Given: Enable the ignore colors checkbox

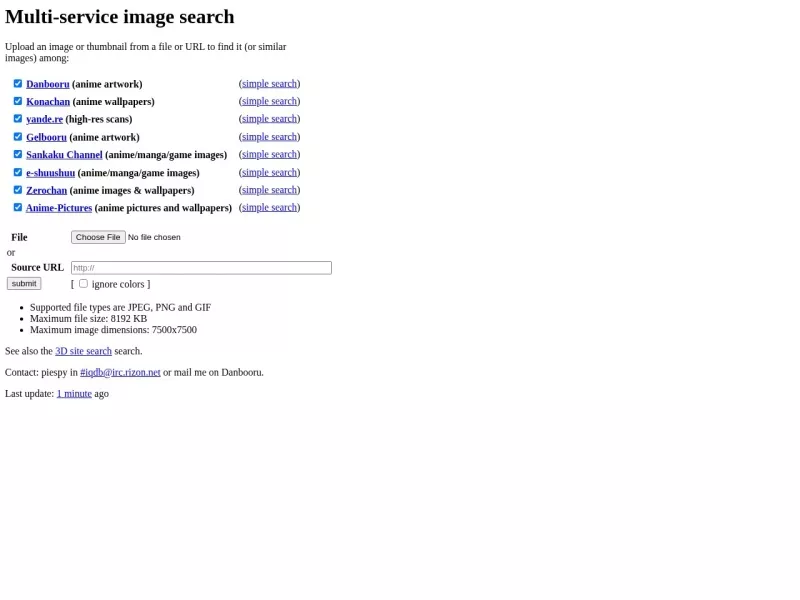Looking at the screenshot, I should (x=83, y=284).
